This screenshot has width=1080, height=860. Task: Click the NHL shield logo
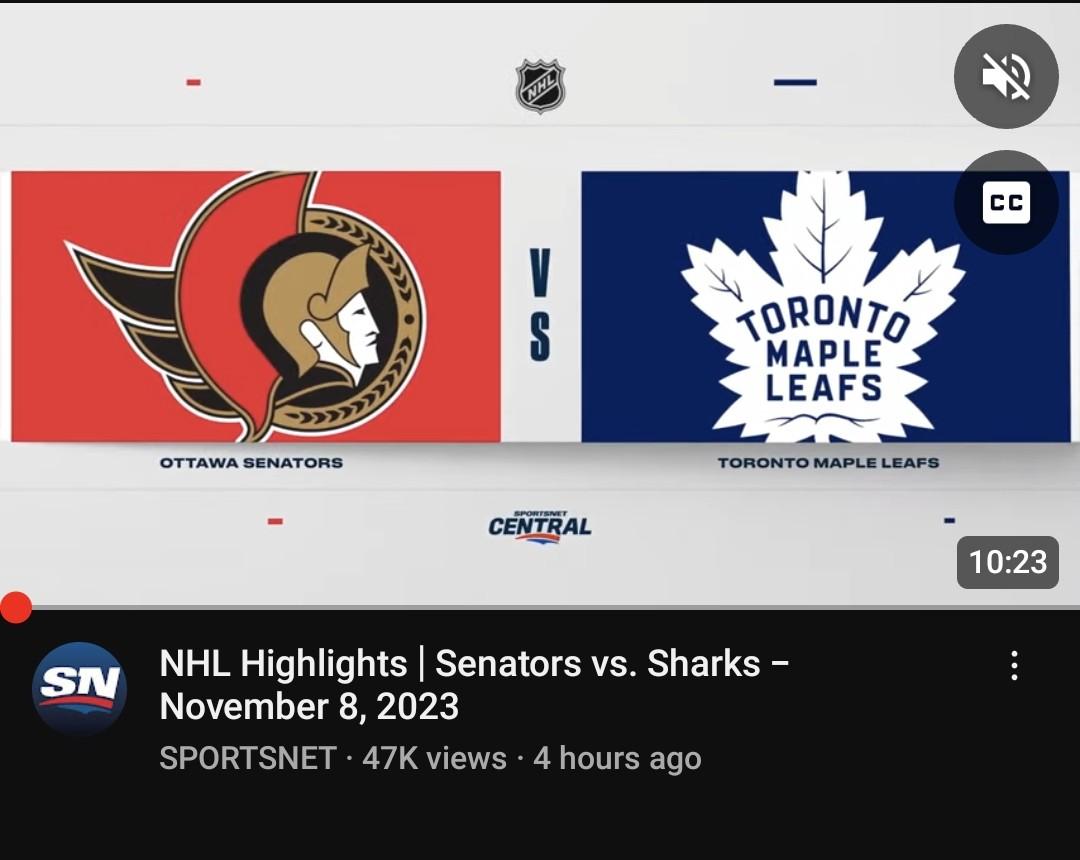click(x=540, y=85)
